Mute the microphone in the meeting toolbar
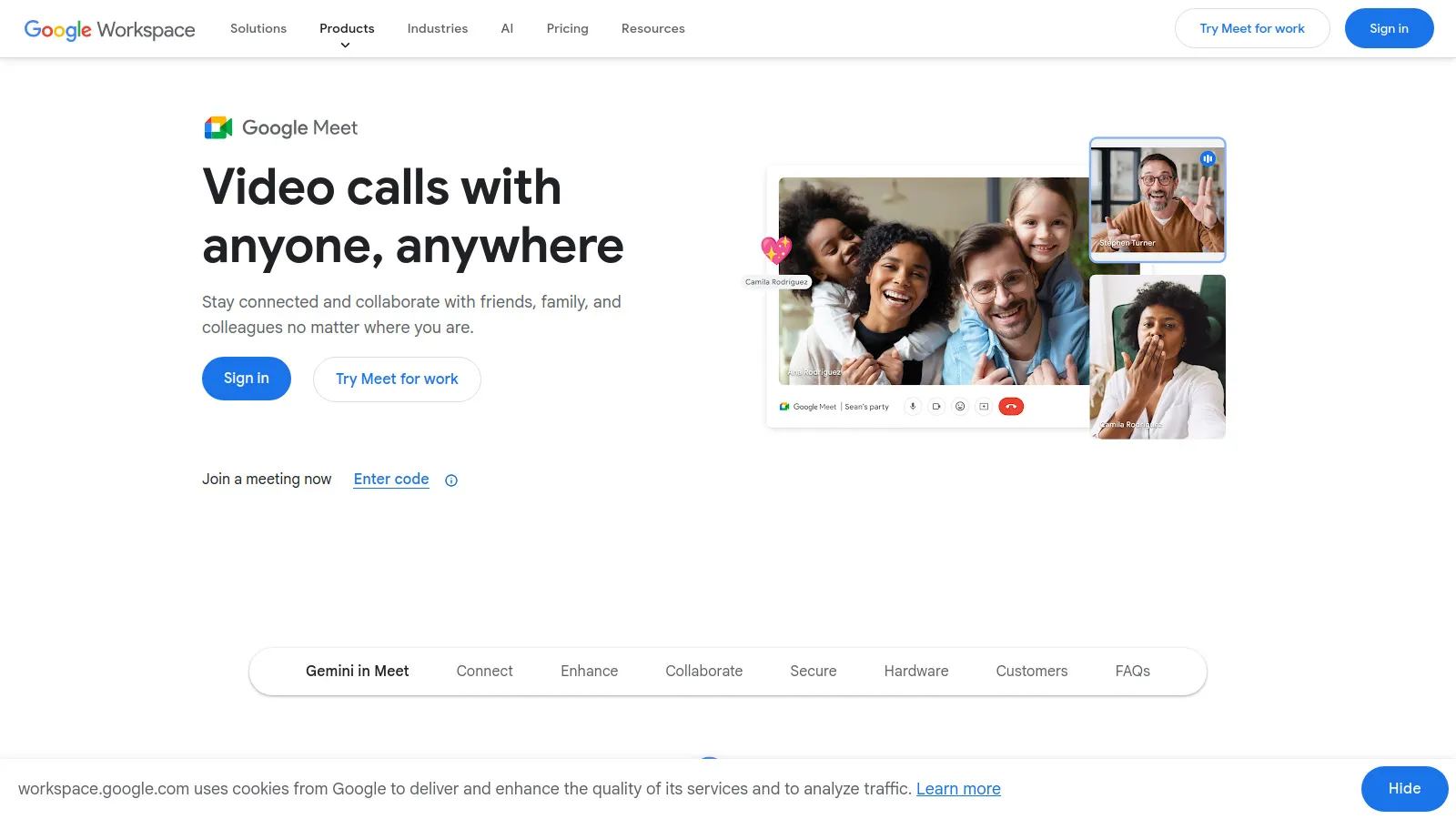 913,406
